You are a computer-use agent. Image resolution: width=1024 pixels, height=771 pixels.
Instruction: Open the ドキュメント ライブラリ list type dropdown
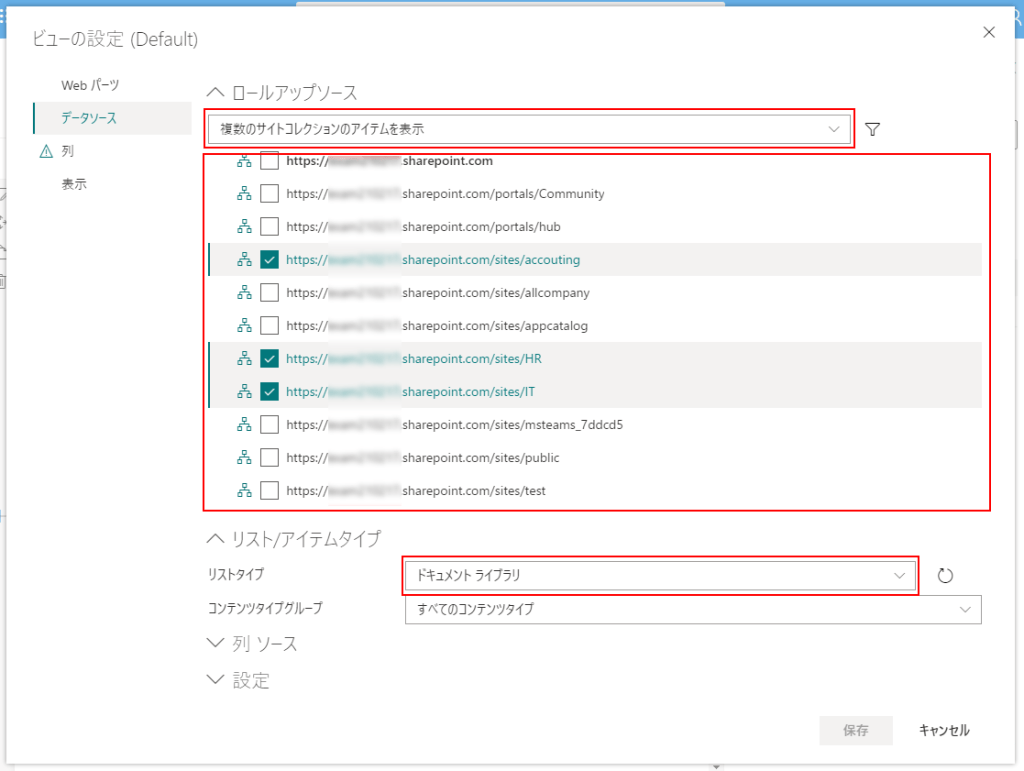coord(660,575)
